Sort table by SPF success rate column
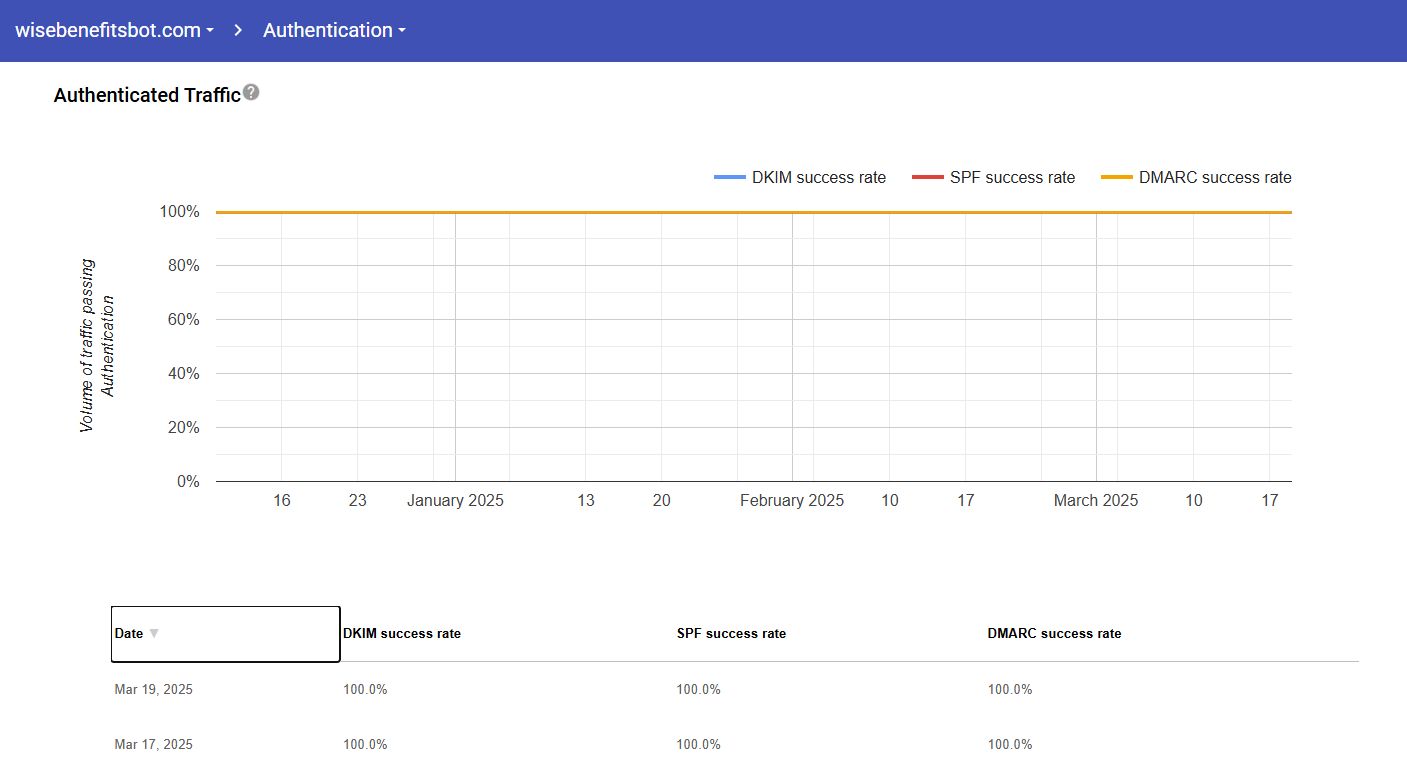This screenshot has width=1407, height=763. [731, 633]
